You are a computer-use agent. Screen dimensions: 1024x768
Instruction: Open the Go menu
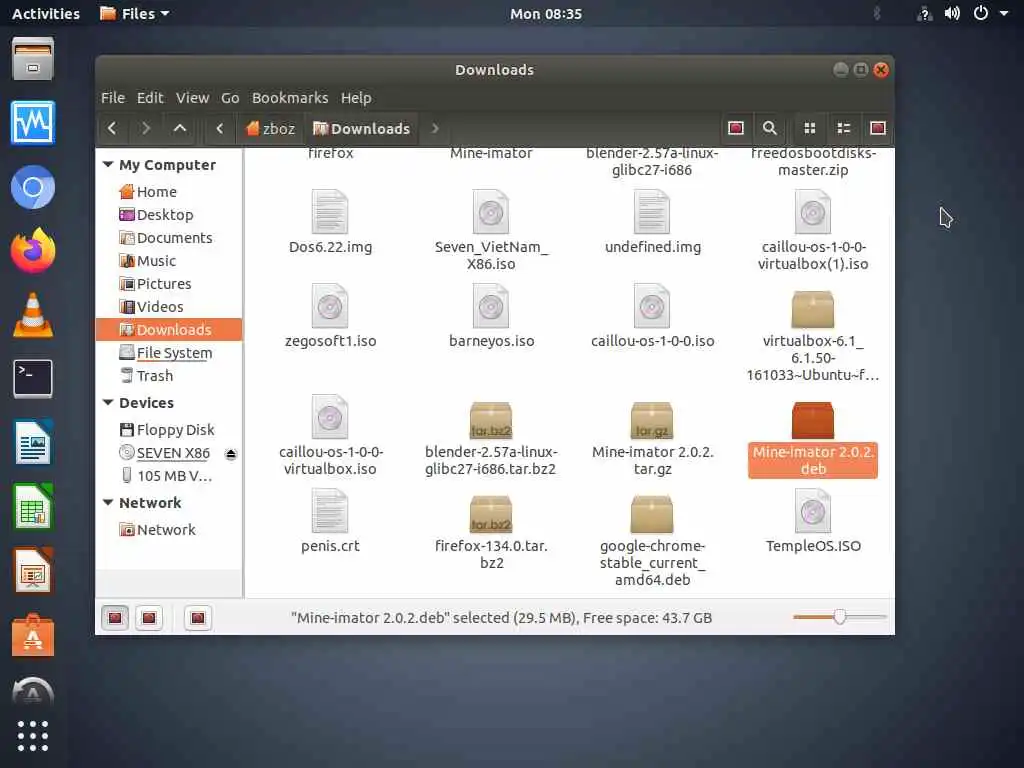(x=230, y=98)
